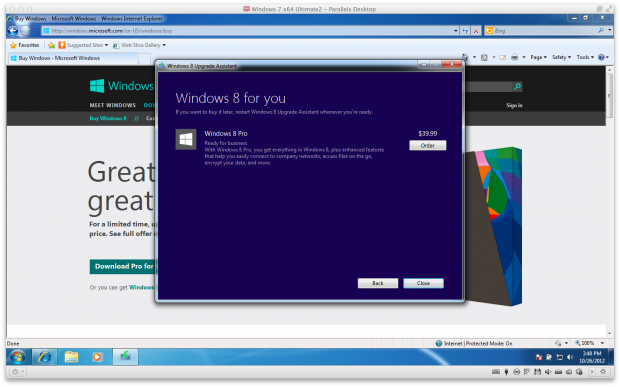
Task: Open the search provider dropdown arrow
Action: pyautogui.click(x=609, y=30)
